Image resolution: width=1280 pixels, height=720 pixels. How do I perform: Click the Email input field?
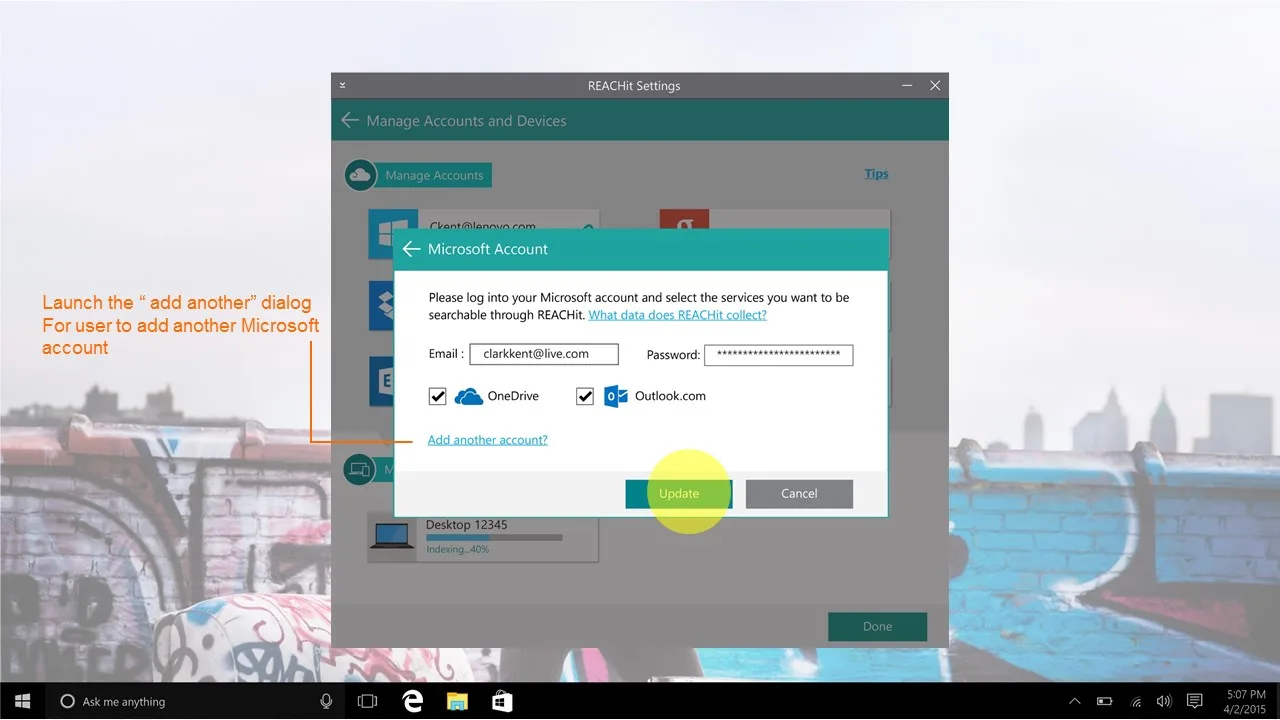(544, 354)
